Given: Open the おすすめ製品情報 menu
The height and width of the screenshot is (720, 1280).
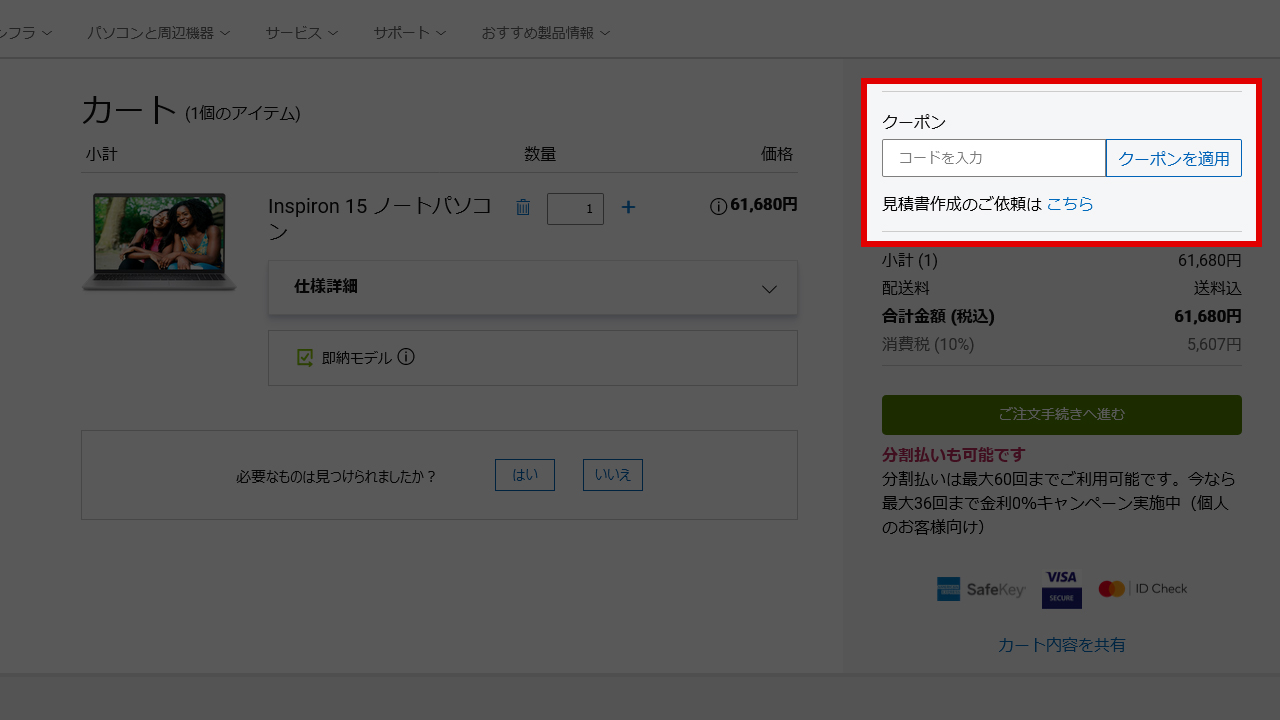Looking at the screenshot, I should [546, 33].
